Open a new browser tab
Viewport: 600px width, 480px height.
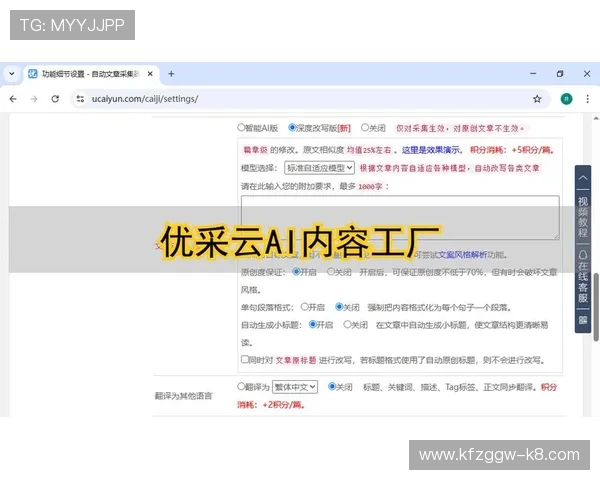pos(171,73)
